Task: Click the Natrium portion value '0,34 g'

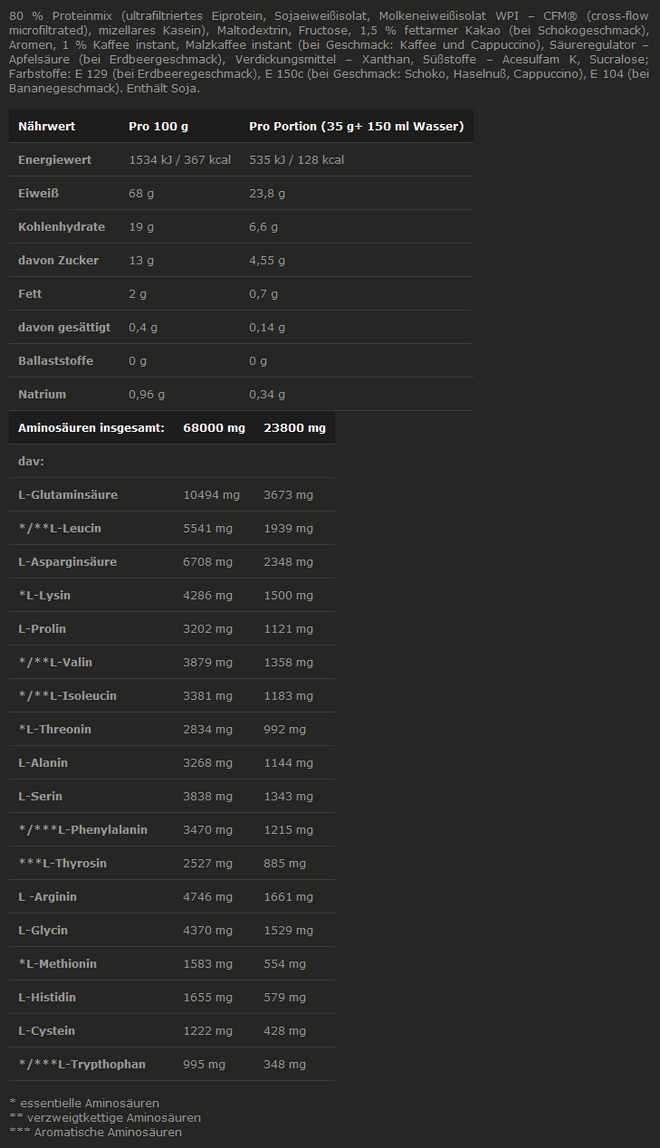Action: click(x=267, y=394)
